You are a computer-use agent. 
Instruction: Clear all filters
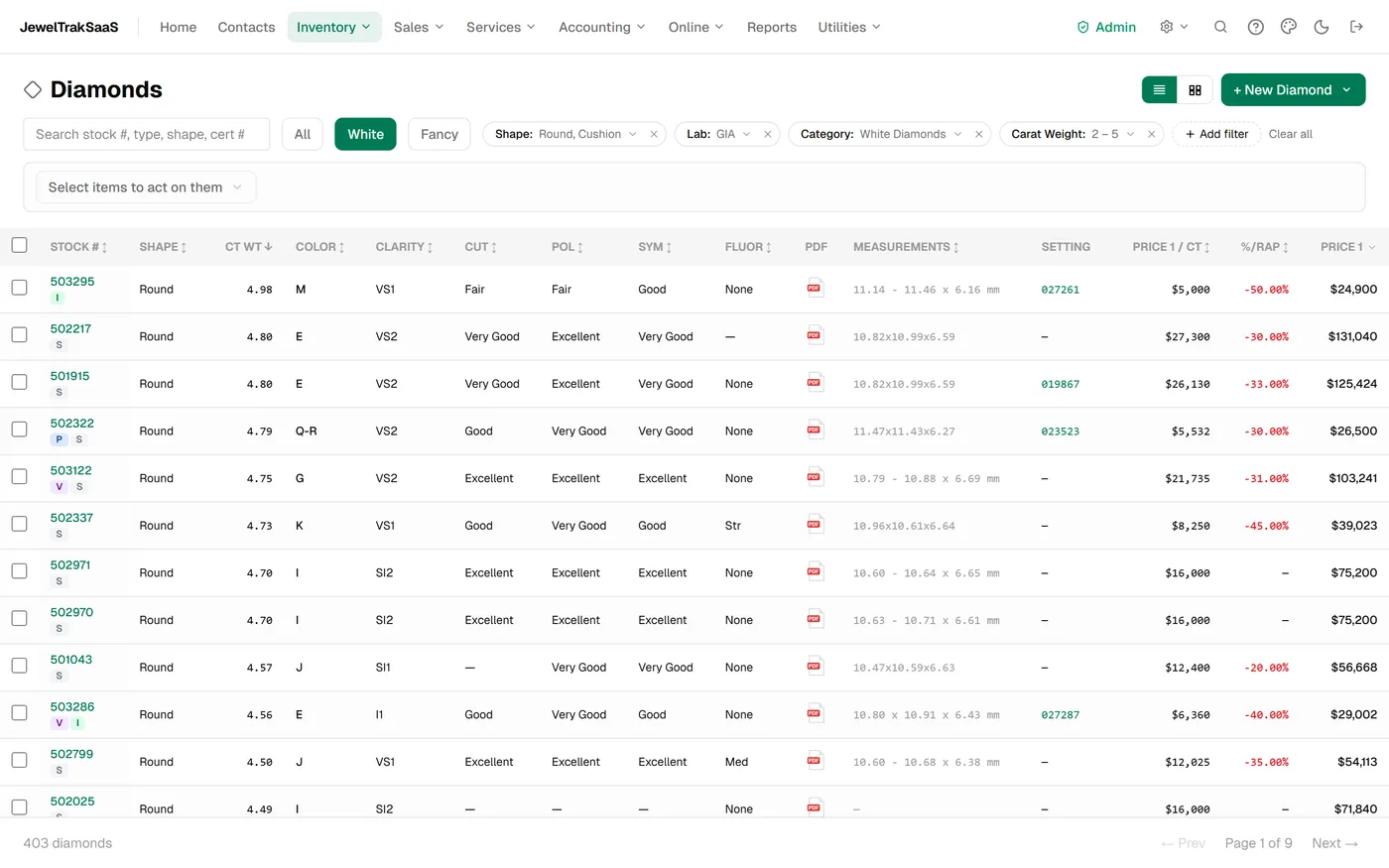click(x=1291, y=134)
